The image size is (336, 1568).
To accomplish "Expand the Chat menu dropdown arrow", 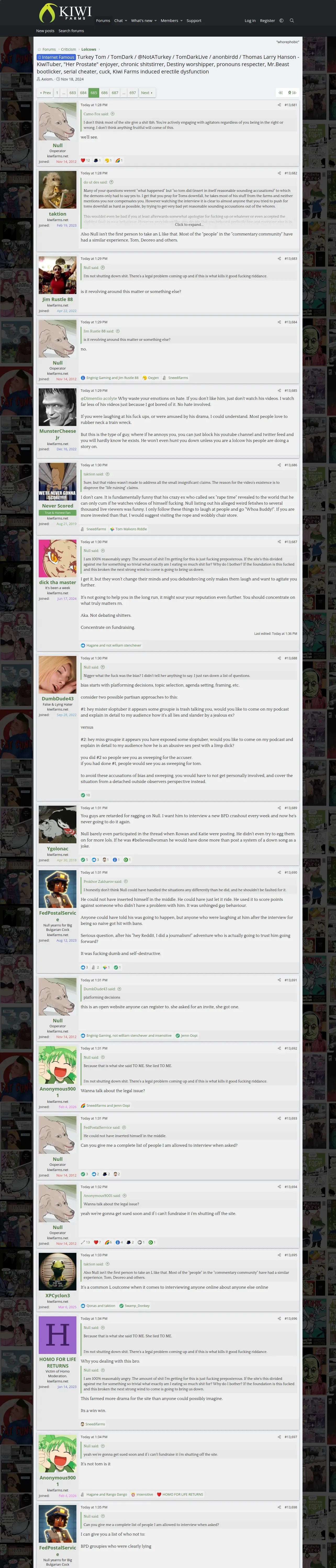I will coord(126,21).
